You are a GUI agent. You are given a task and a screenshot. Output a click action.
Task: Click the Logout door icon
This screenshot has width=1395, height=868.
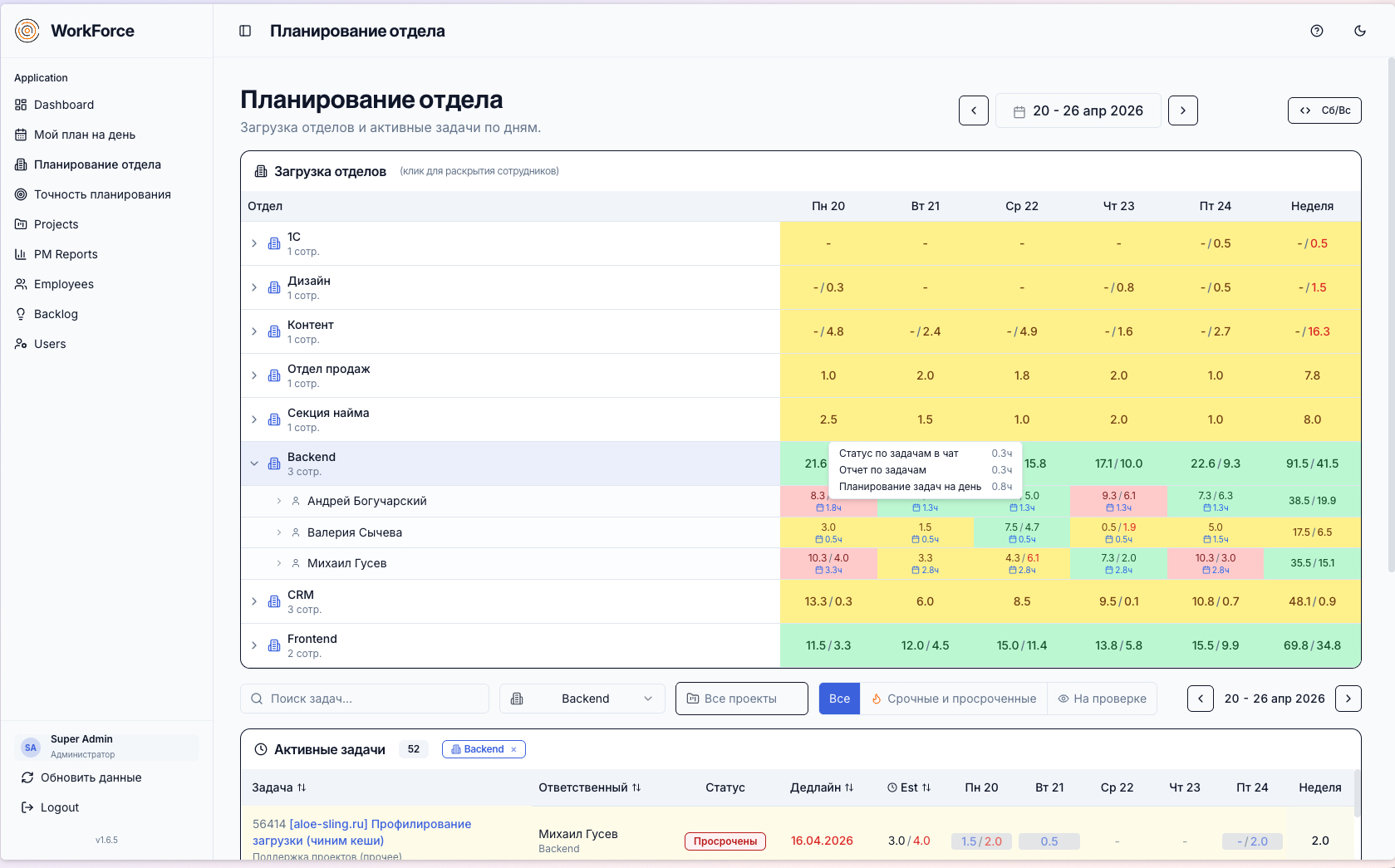pos(27,807)
